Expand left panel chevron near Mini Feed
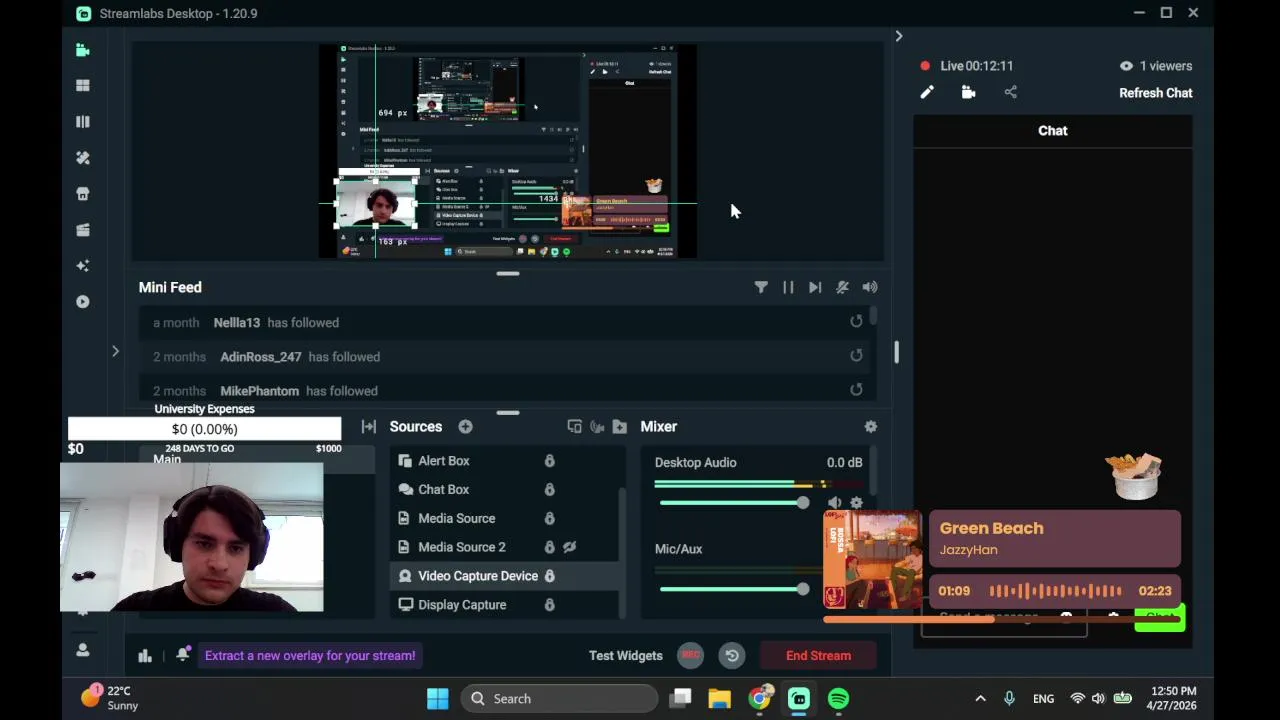Screen dimensions: 1280x720 pos(115,351)
